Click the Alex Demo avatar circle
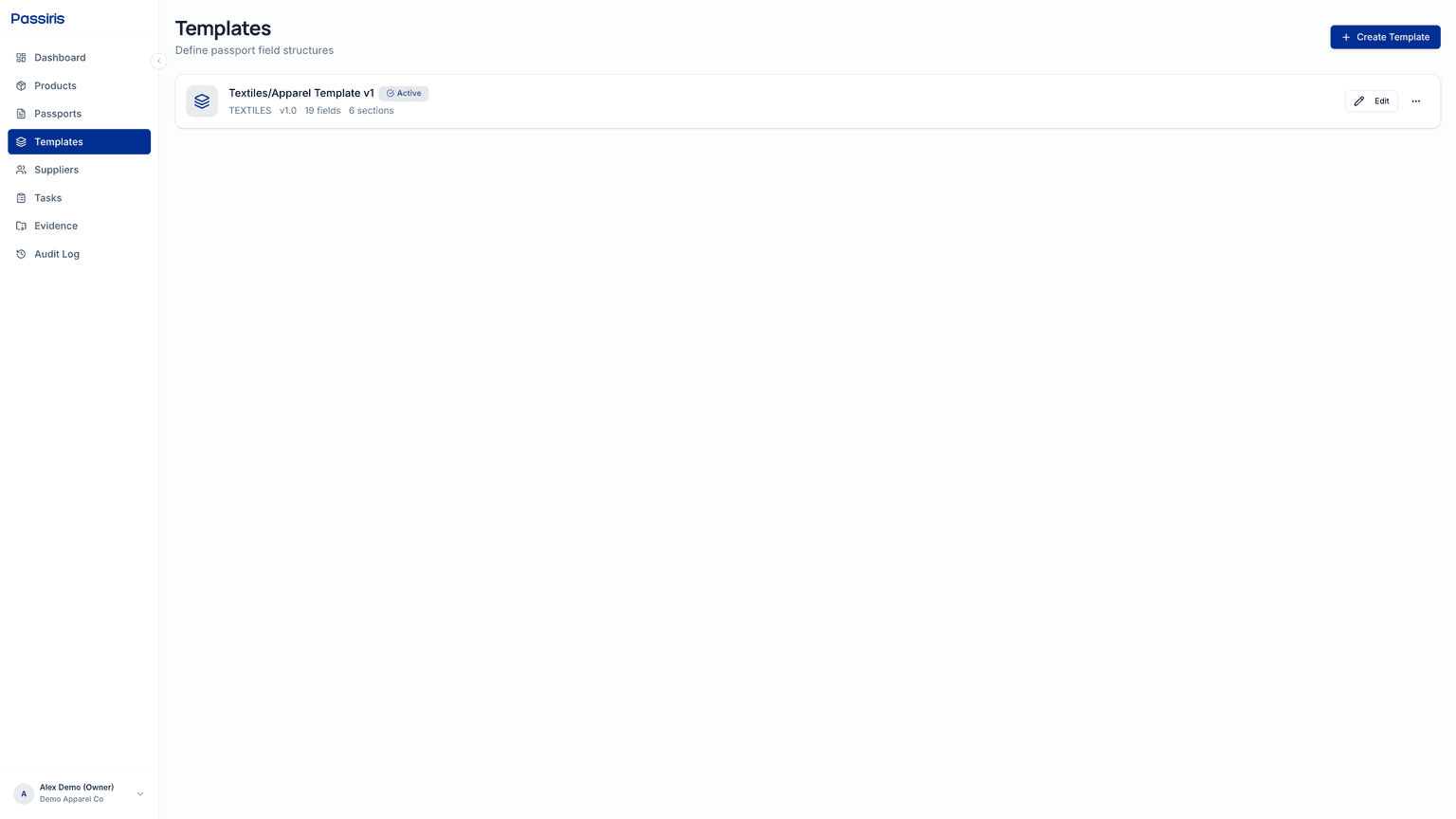This screenshot has width=1456, height=819. 23,793
